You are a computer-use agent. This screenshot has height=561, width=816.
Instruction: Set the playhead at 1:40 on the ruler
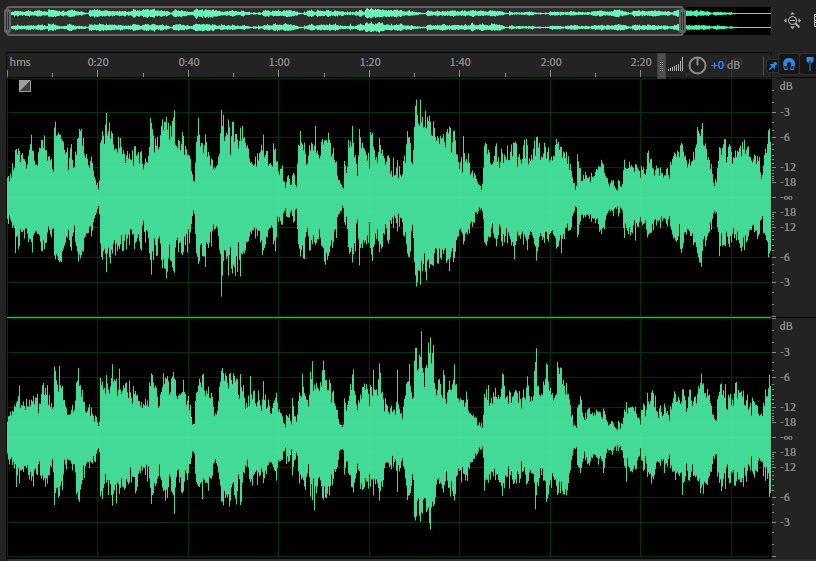(460, 62)
